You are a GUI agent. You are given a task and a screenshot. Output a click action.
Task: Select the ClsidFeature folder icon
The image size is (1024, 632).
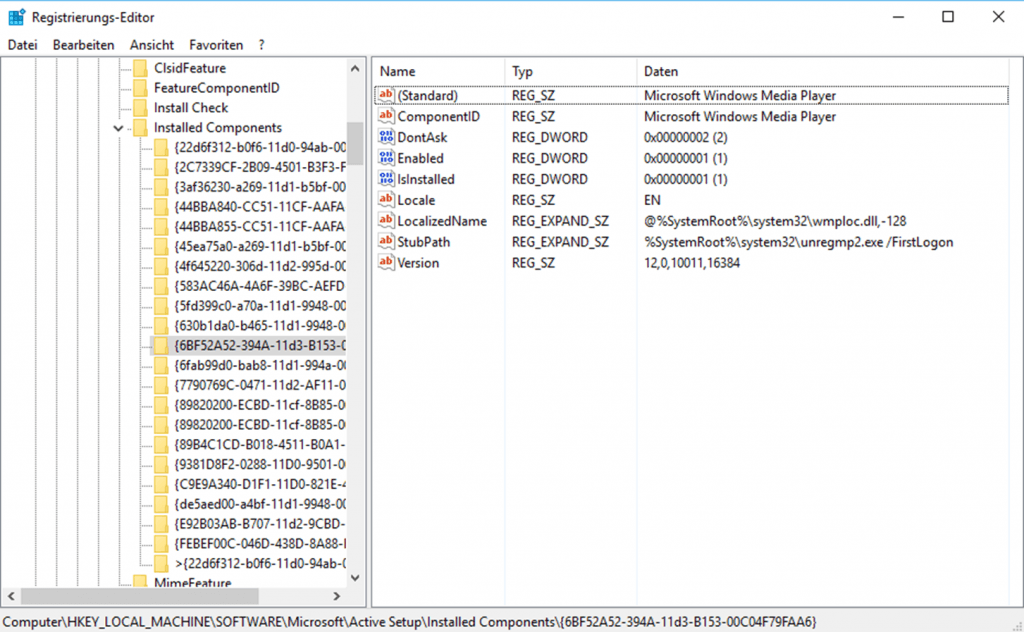tap(140, 68)
